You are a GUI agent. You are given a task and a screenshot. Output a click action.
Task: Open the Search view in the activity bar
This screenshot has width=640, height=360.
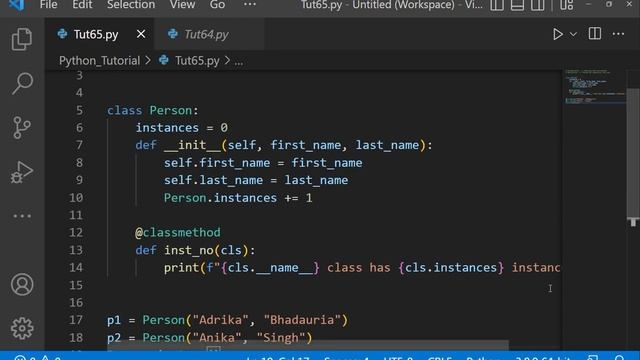[x=22, y=83]
